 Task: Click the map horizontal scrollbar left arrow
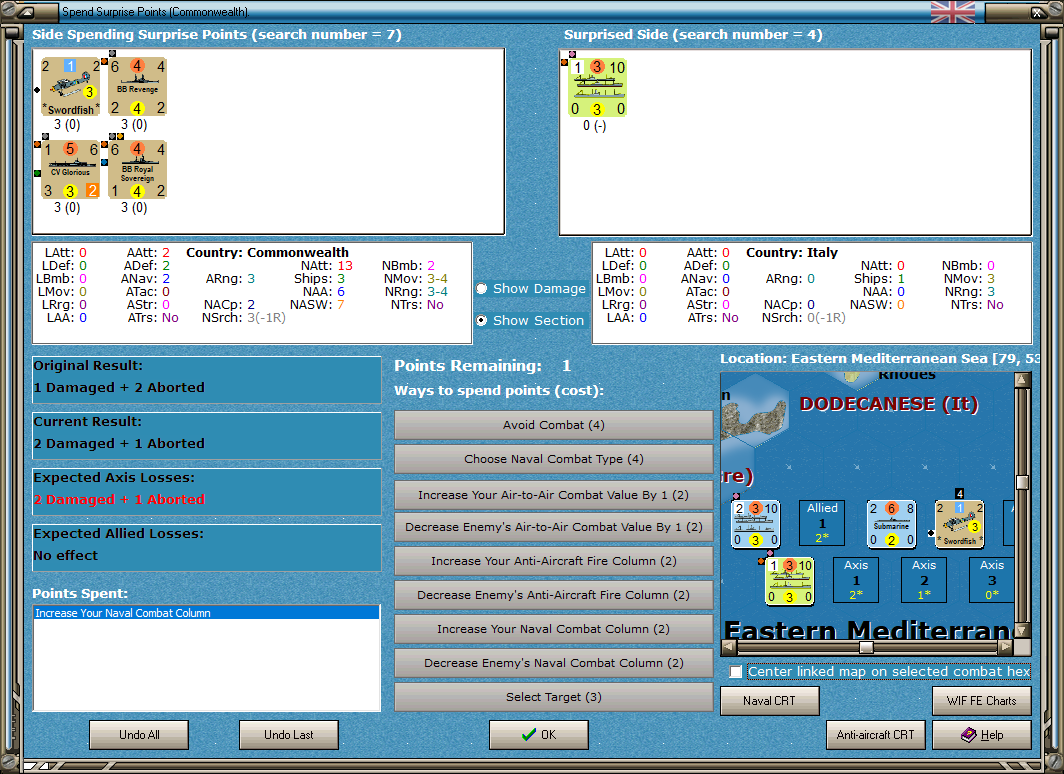click(728, 647)
